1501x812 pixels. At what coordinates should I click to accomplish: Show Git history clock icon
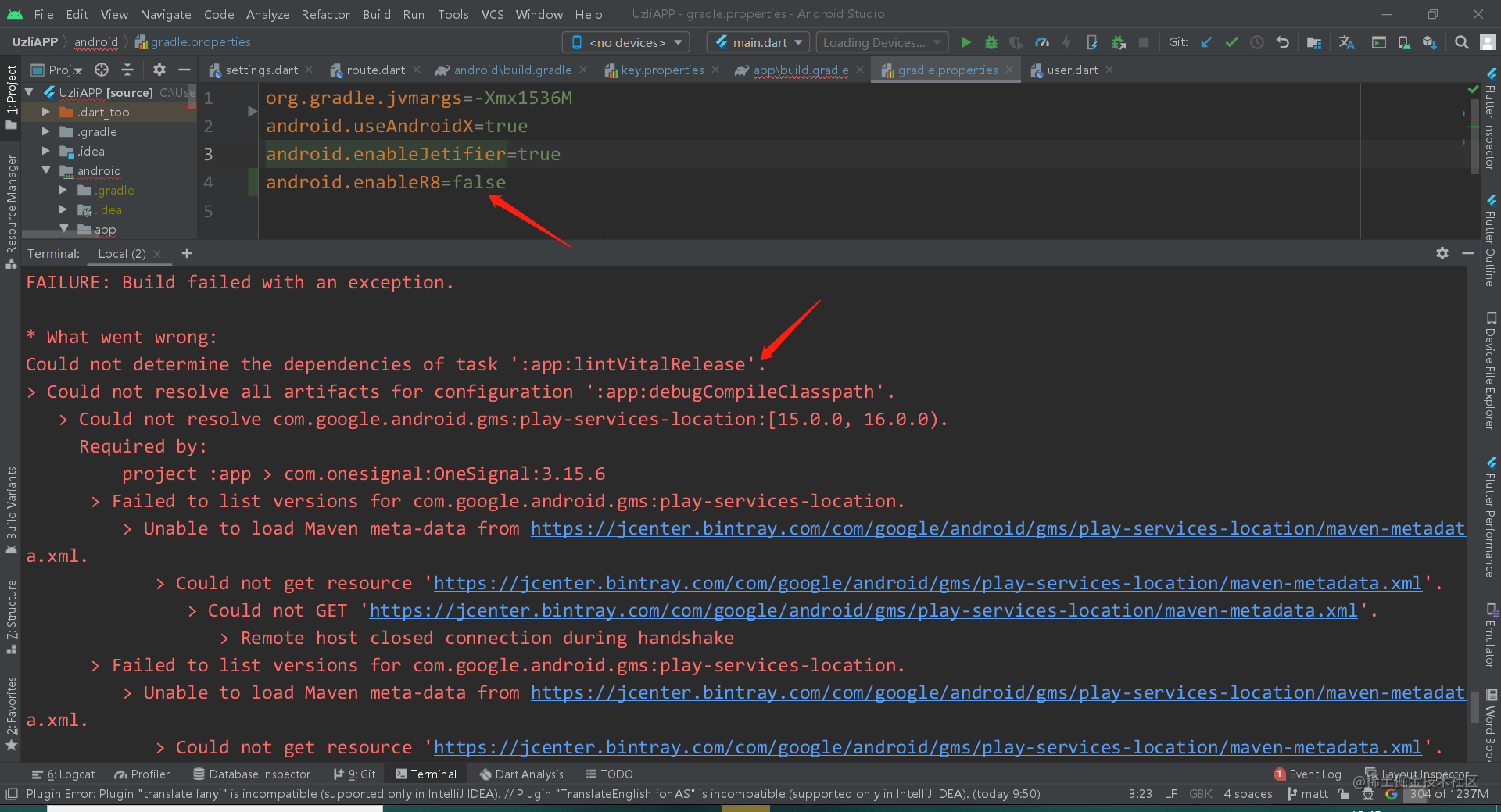pos(1257,42)
